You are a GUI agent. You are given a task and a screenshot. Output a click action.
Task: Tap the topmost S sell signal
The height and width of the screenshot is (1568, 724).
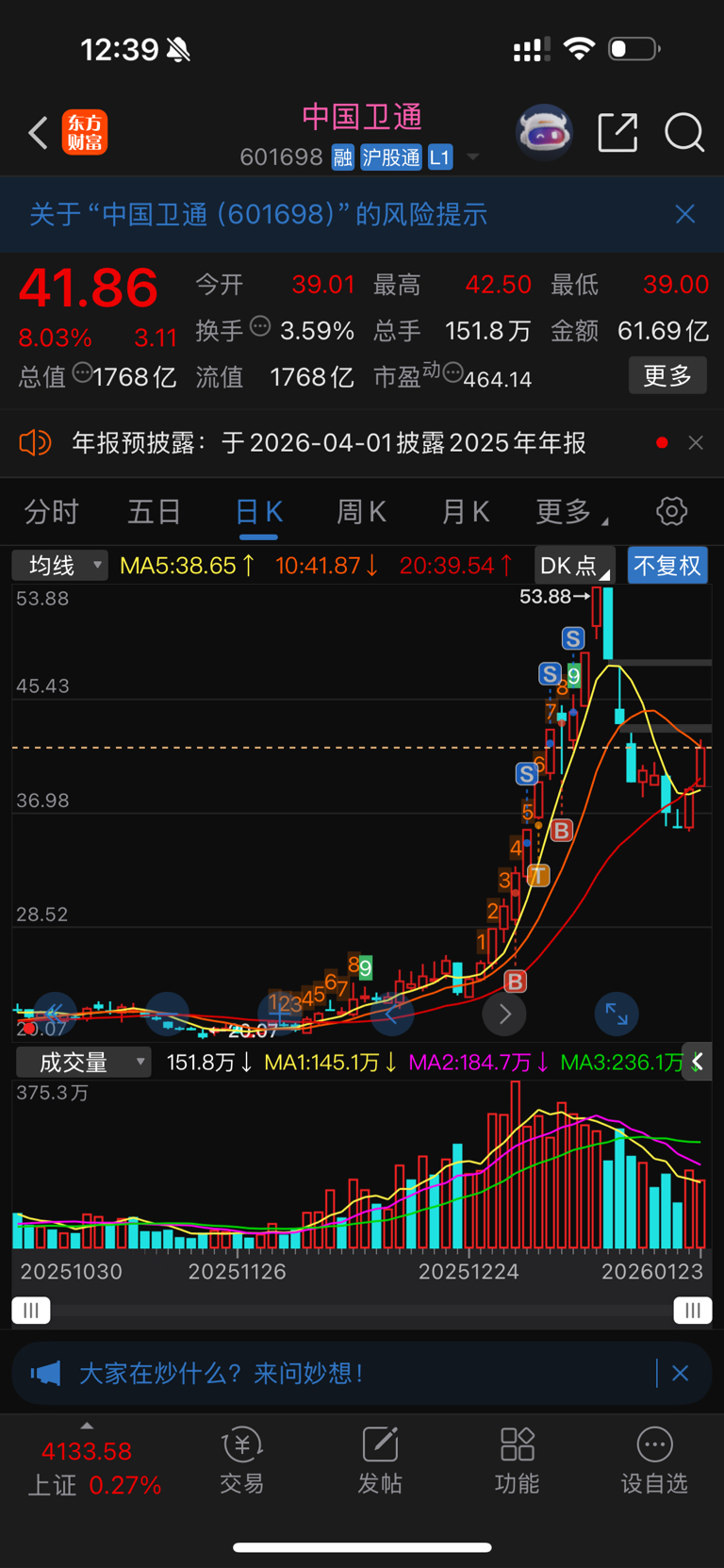pyautogui.click(x=573, y=638)
